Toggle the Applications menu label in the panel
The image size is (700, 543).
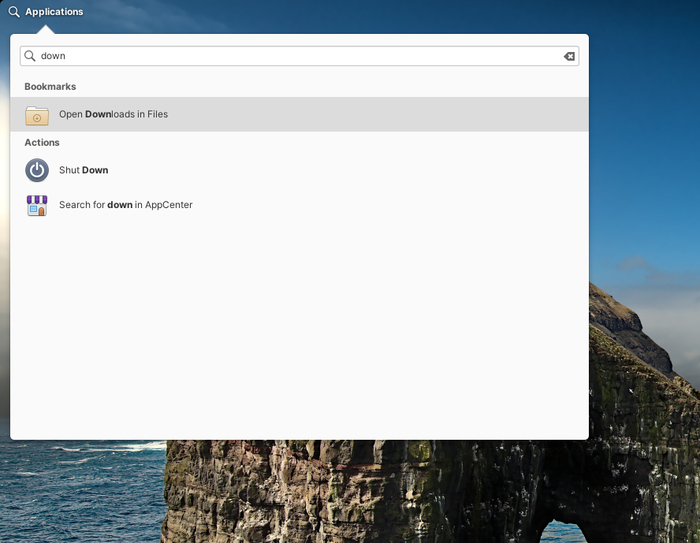pos(54,12)
